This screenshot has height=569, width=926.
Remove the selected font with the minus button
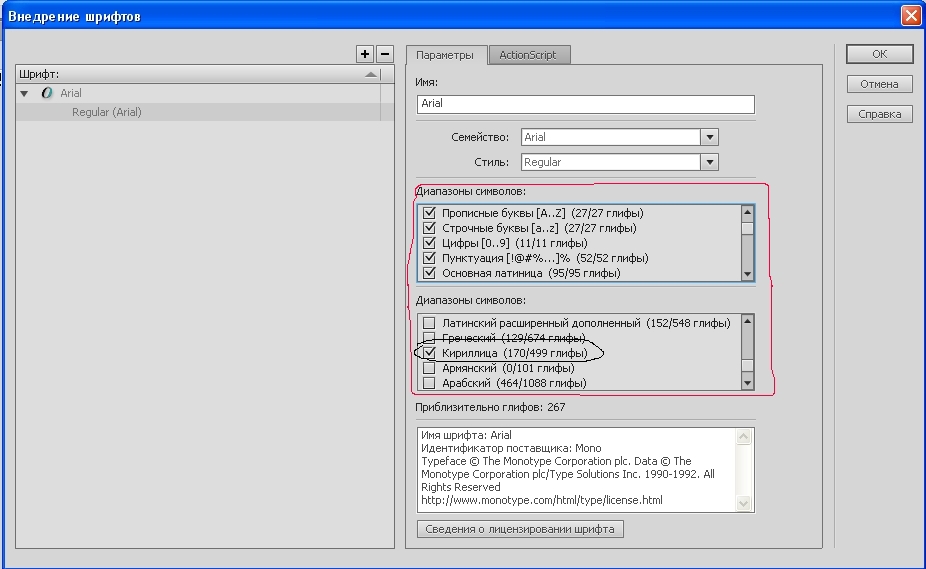click(384, 54)
